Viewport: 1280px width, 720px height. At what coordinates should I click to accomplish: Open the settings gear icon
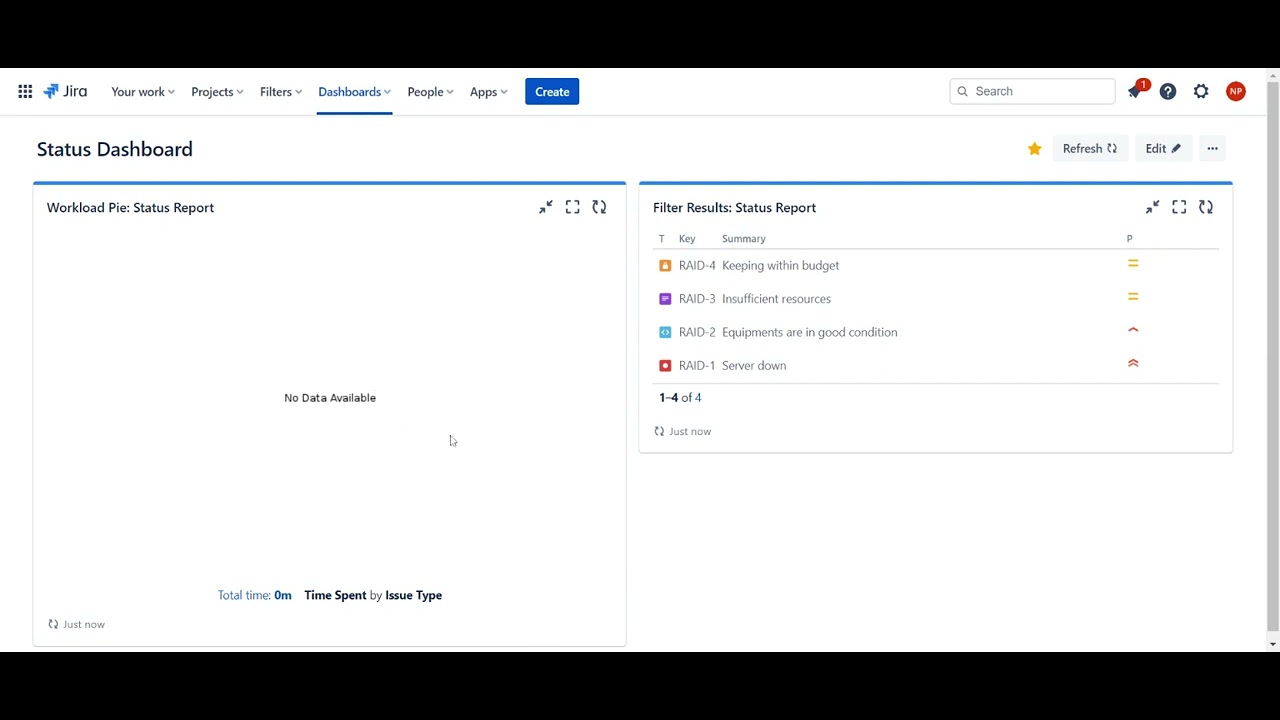(1201, 91)
